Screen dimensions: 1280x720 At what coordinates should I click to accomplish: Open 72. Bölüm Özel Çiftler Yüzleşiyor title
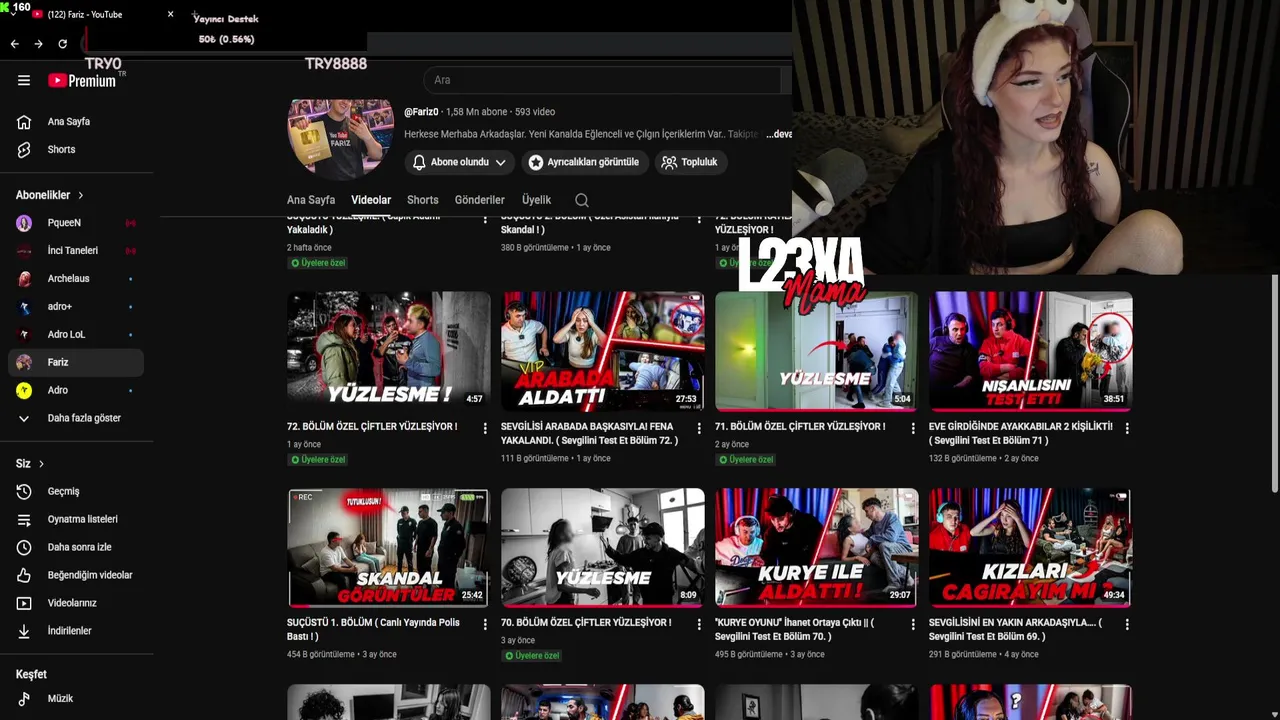(372, 427)
